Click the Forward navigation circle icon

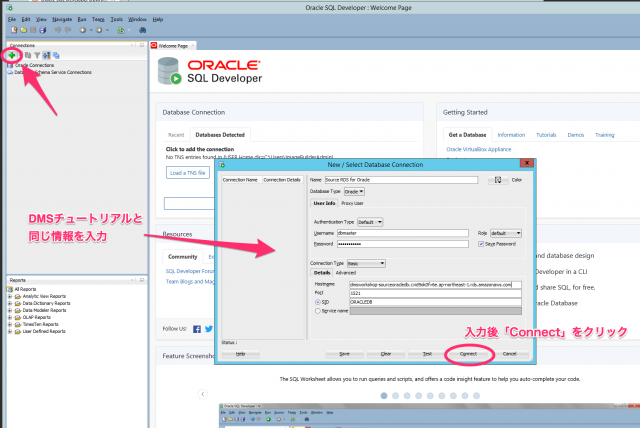pyautogui.click(x=99, y=30)
